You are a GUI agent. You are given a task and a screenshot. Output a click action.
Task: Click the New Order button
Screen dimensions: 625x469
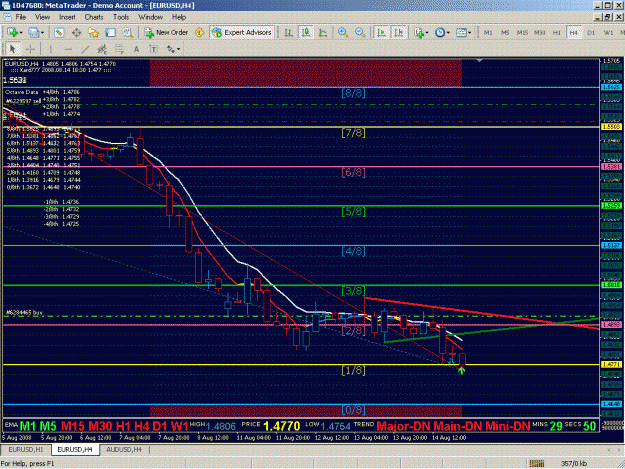[166, 33]
